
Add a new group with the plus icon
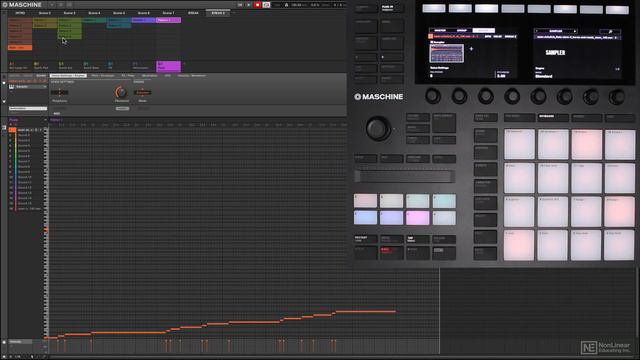[x=184, y=64]
